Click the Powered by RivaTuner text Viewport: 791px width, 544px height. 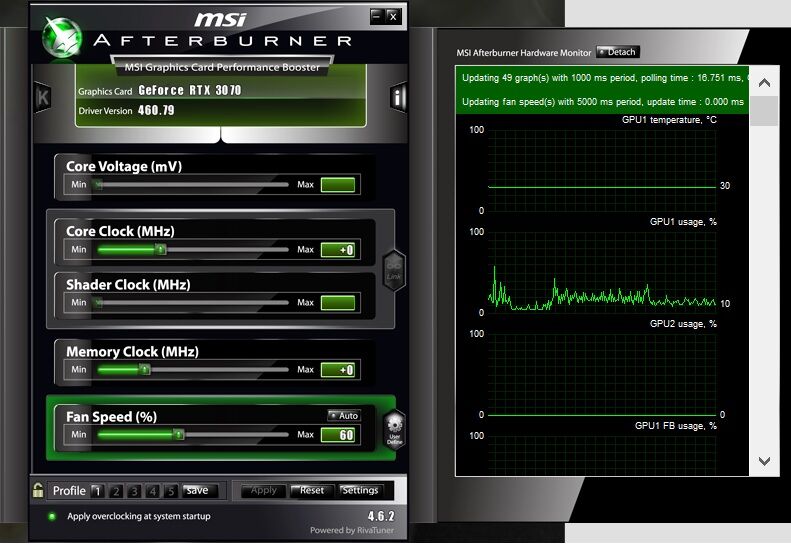coord(352,530)
